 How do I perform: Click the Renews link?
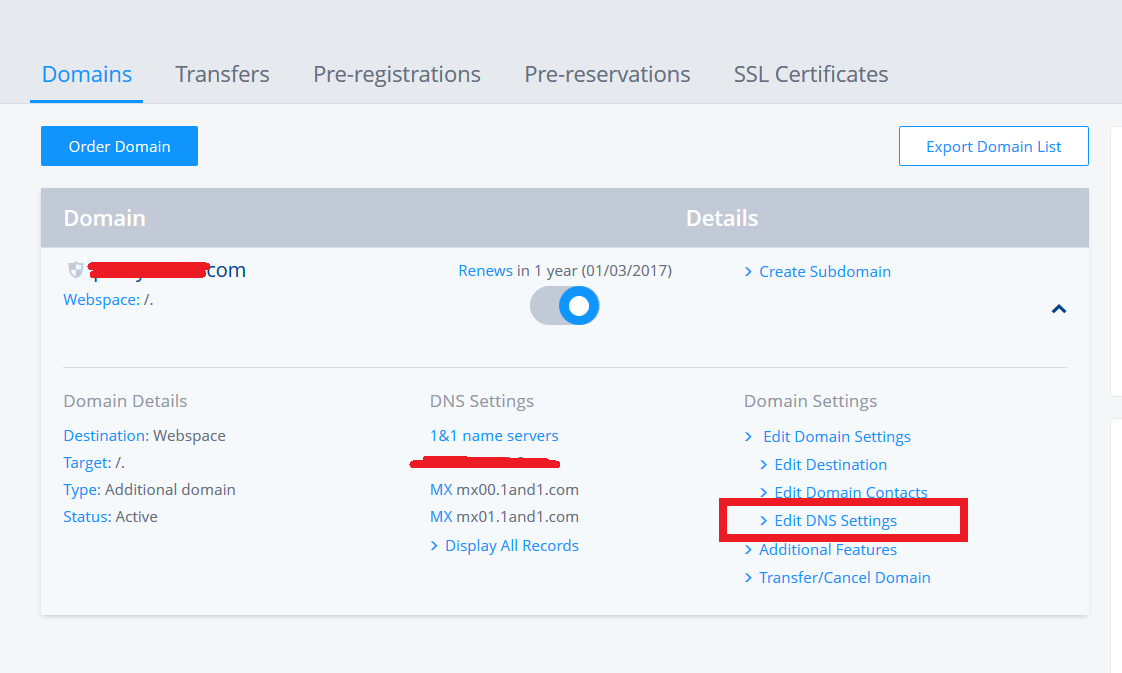pos(485,270)
